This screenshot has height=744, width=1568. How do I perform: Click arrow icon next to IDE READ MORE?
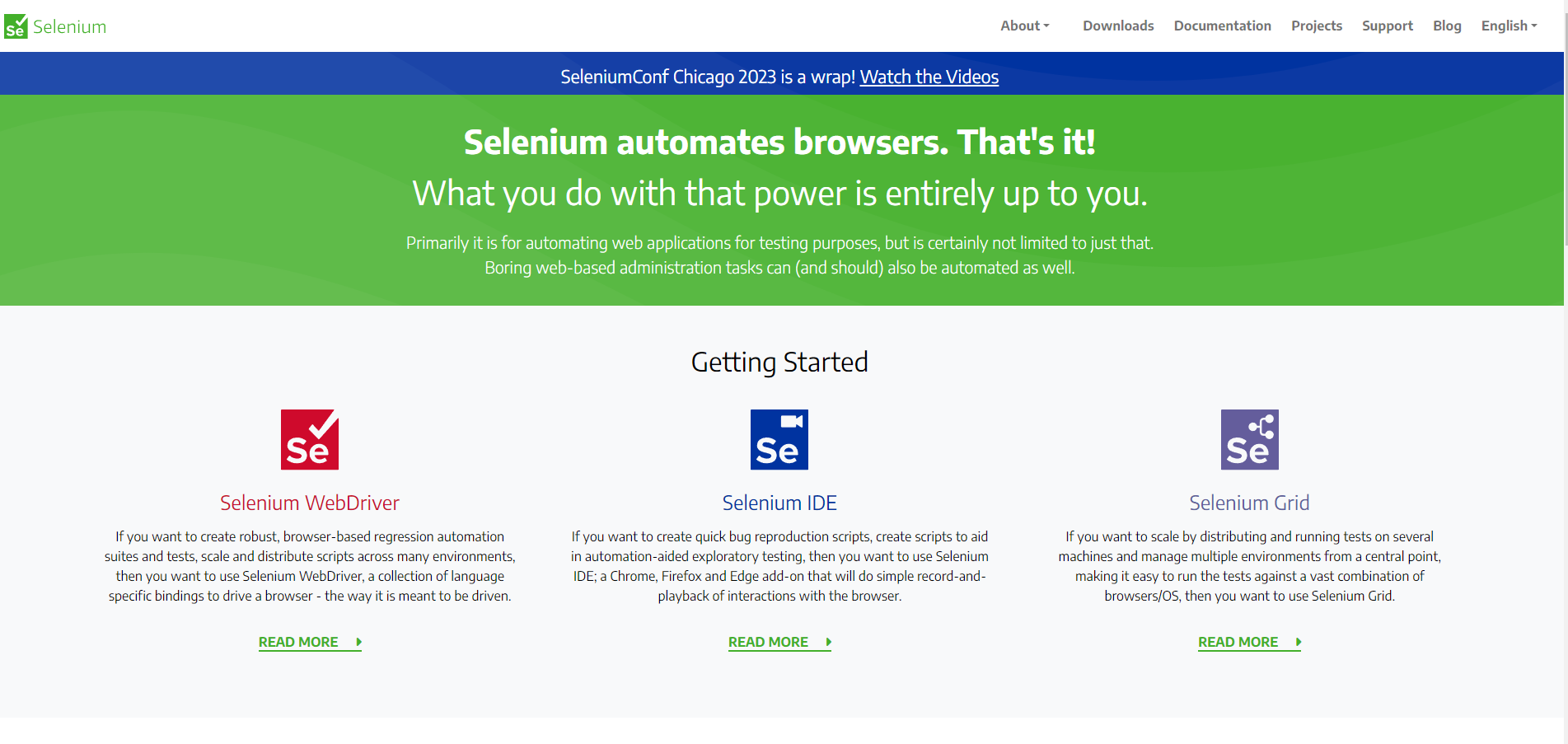828,642
